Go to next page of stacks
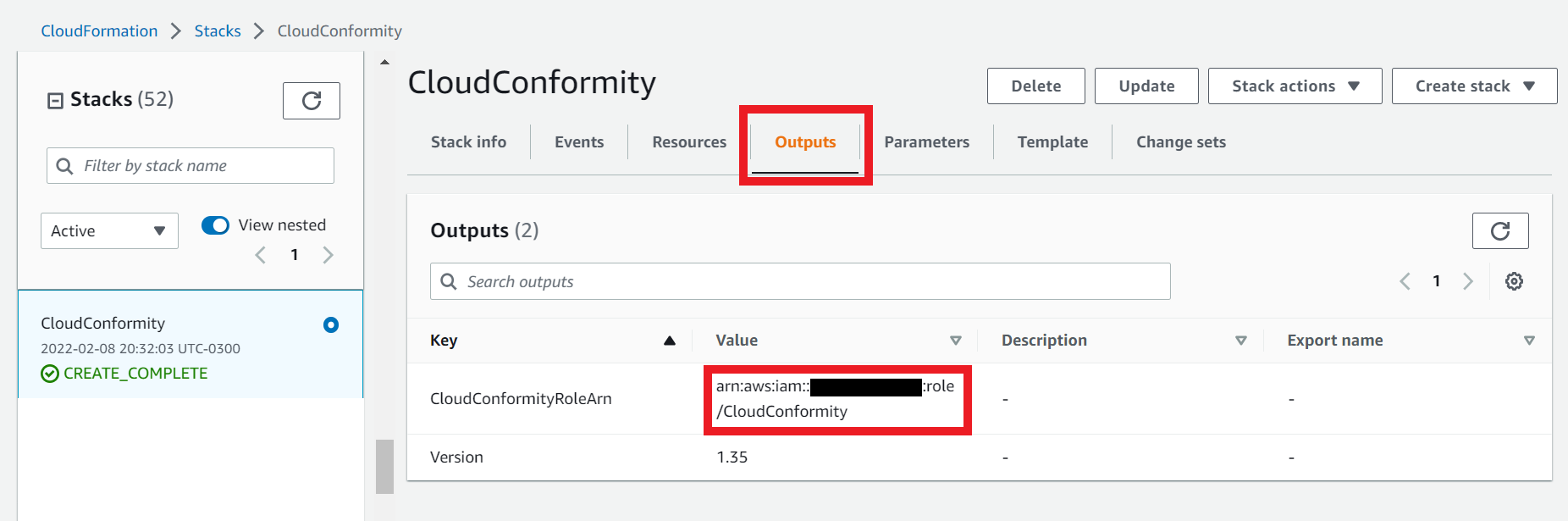1568x521 pixels. tap(328, 255)
